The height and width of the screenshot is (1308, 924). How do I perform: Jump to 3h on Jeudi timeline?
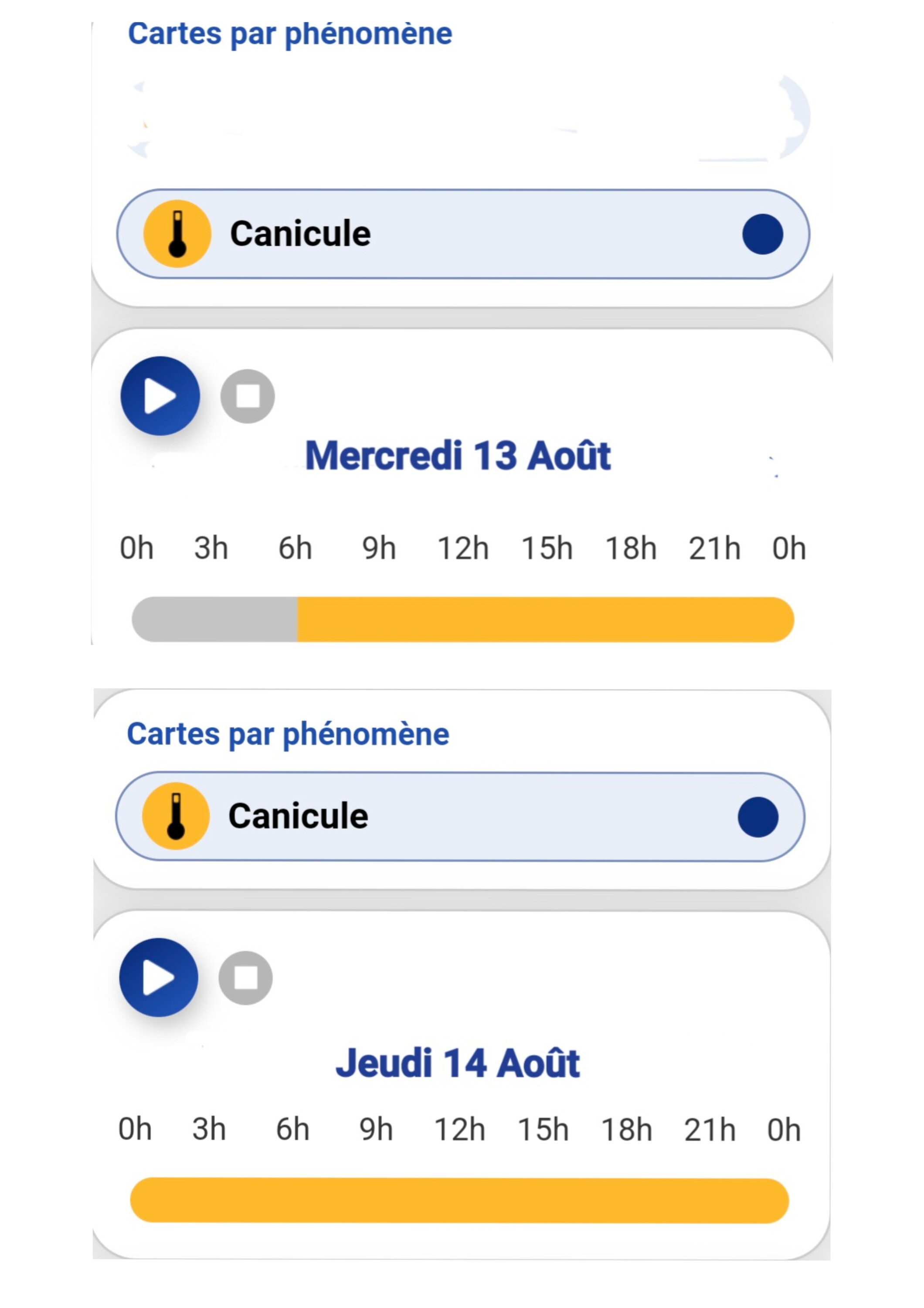tap(209, 1129)
